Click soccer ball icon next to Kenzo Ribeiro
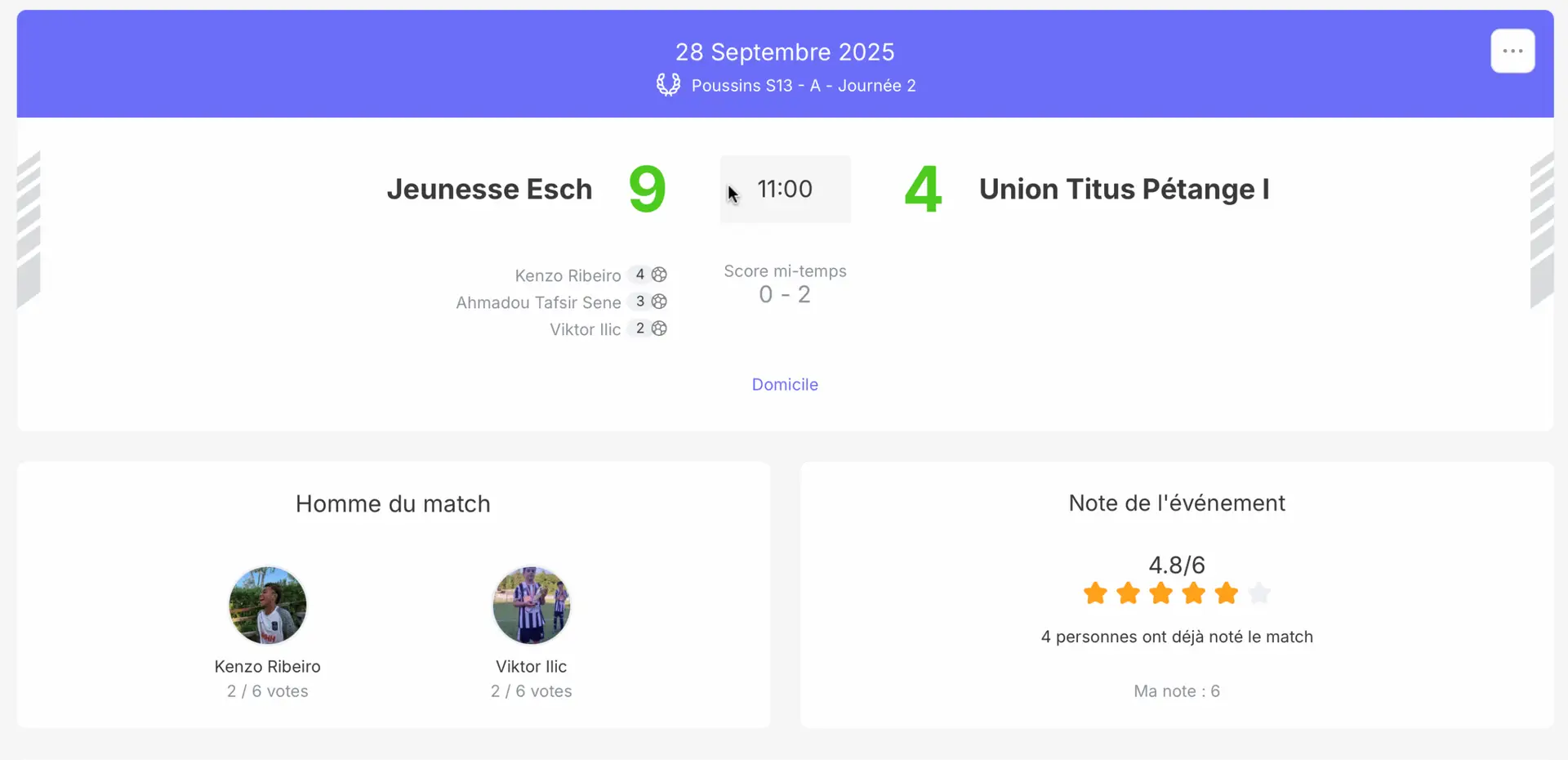Viewport: 1568px width, 760px height. 660,275
